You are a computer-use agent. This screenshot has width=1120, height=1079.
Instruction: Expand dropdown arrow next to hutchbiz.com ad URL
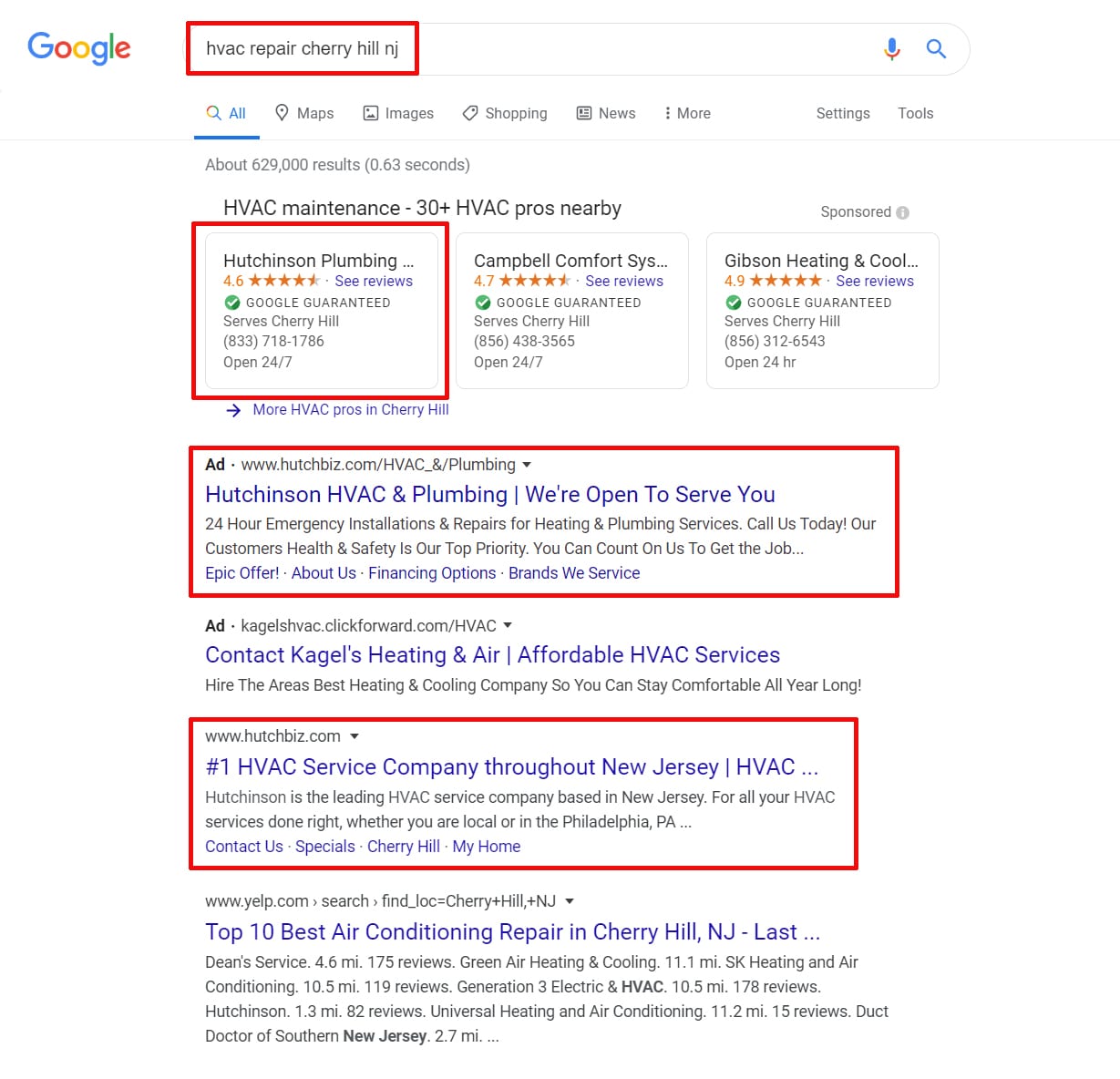click(x=527, y=465)
